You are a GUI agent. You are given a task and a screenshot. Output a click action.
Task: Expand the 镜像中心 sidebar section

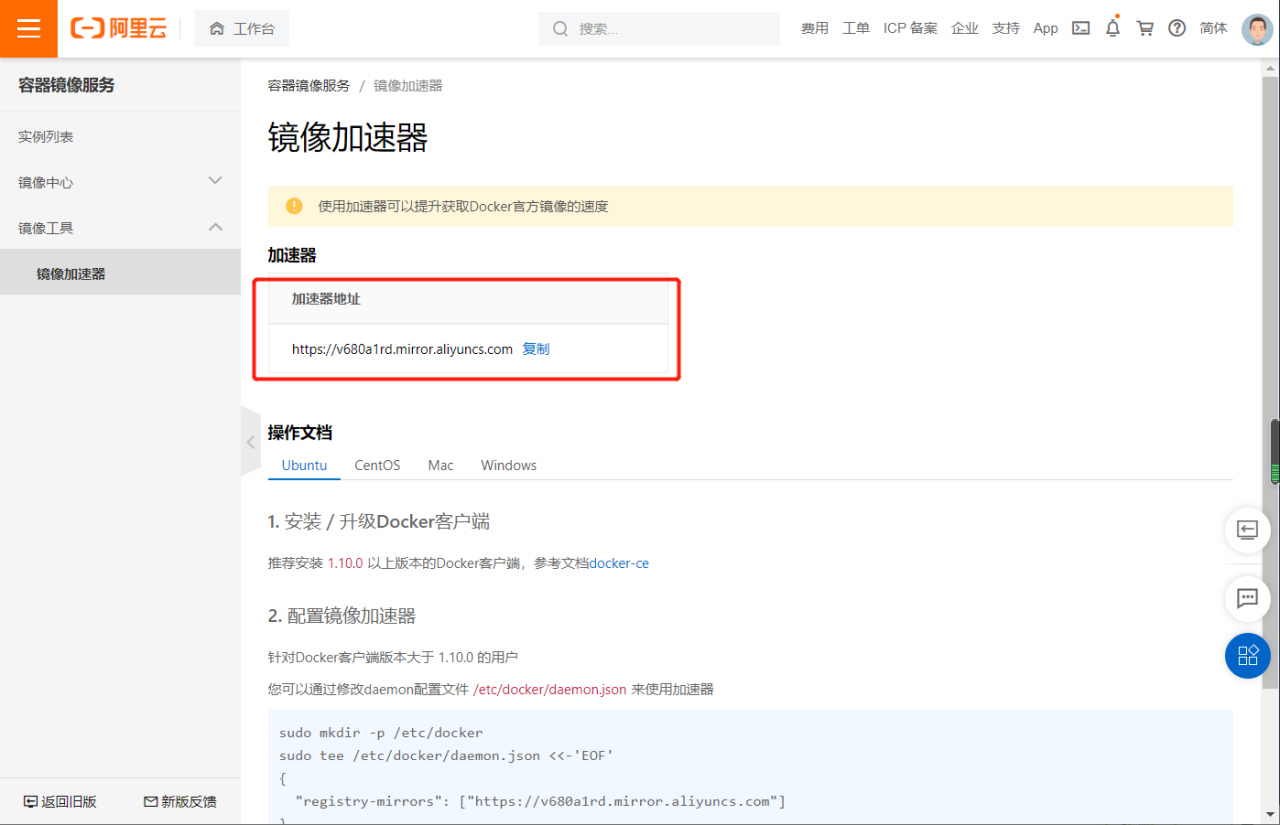coord(214,181)
